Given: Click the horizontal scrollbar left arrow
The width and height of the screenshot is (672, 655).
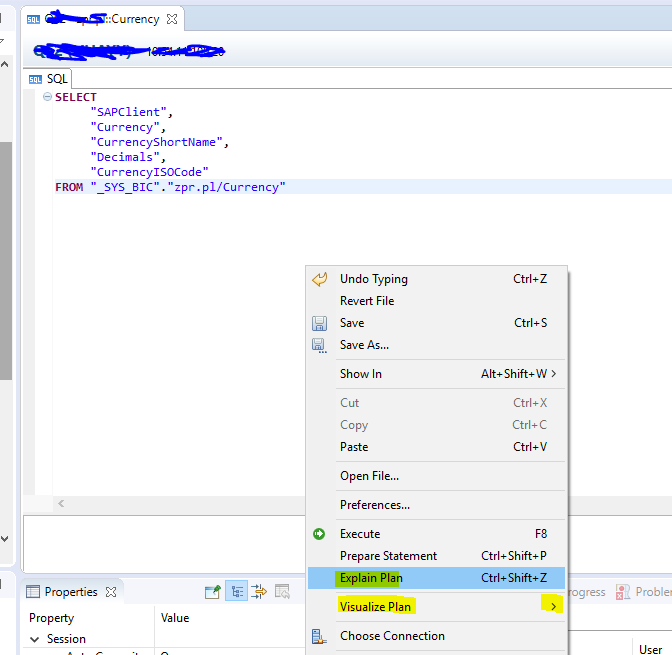Looking at the screenshot, I should [61, 504].
